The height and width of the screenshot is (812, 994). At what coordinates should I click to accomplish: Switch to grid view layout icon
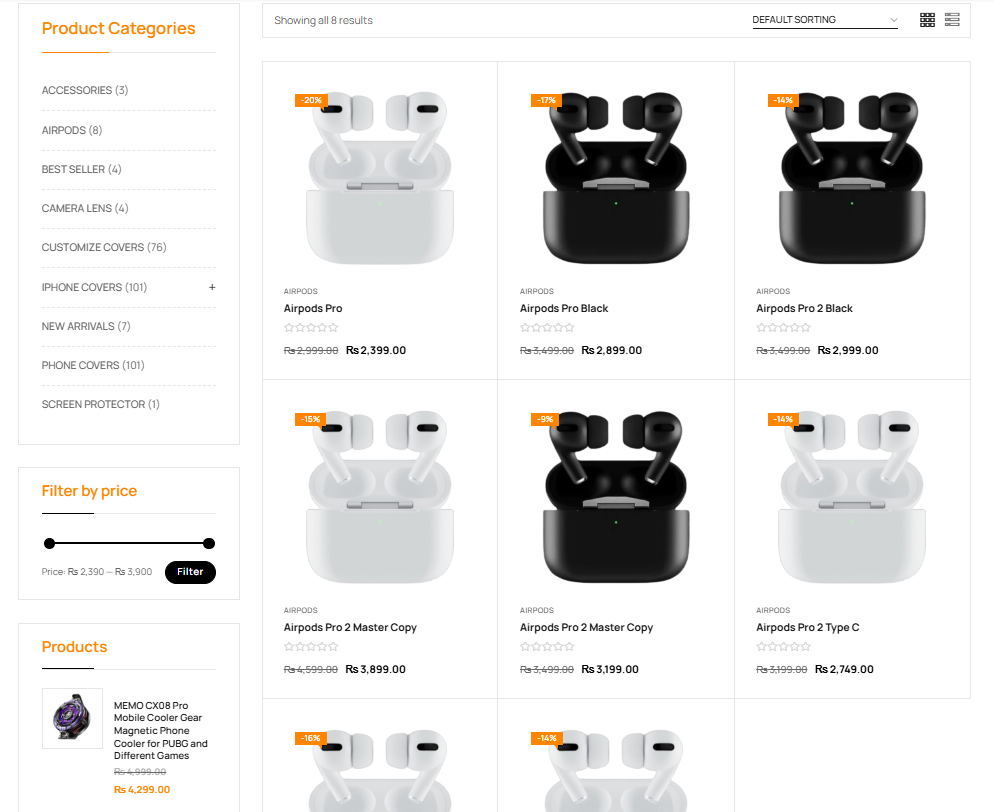click(927, 20)
